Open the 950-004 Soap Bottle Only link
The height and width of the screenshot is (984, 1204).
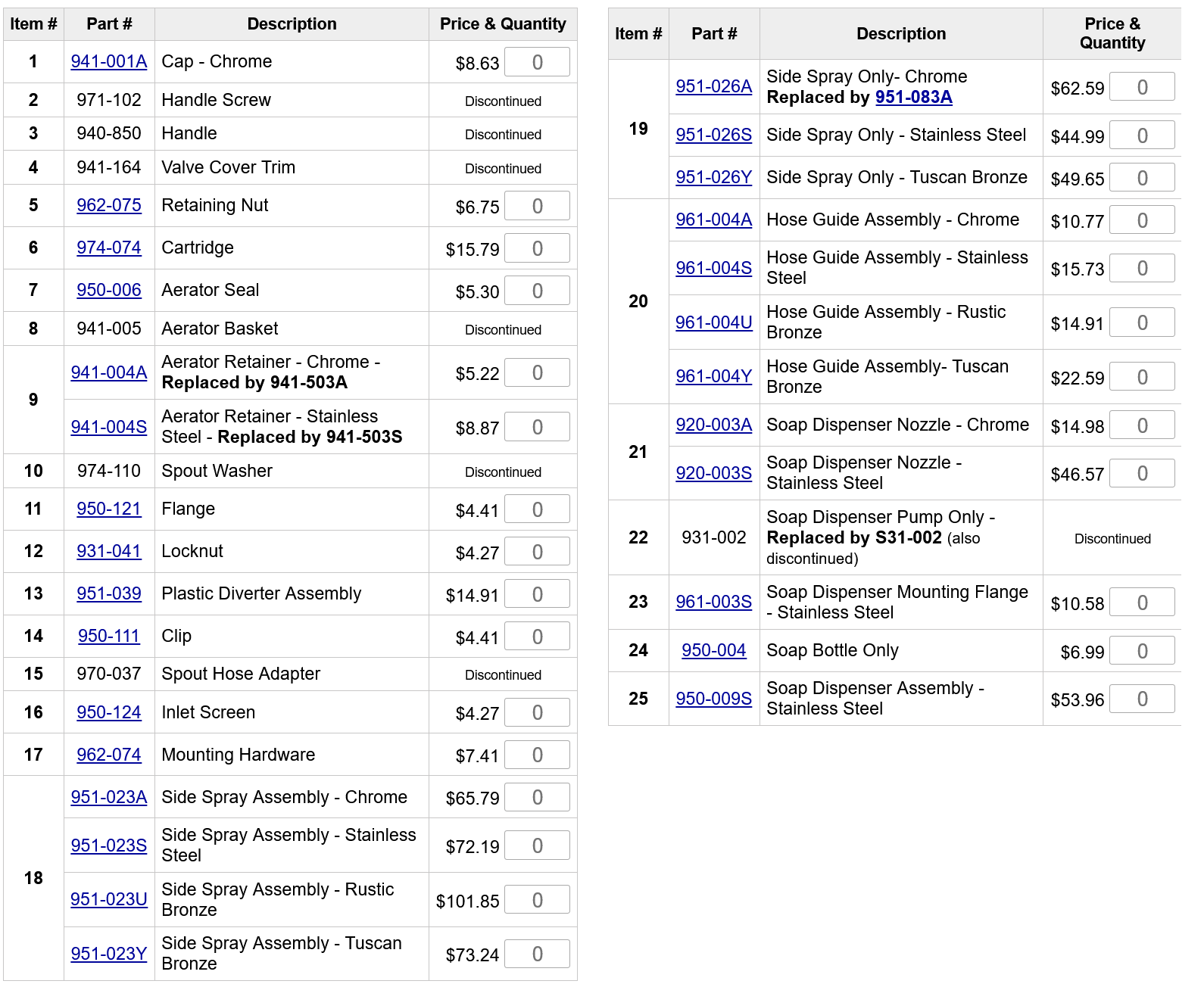[713, 650]
